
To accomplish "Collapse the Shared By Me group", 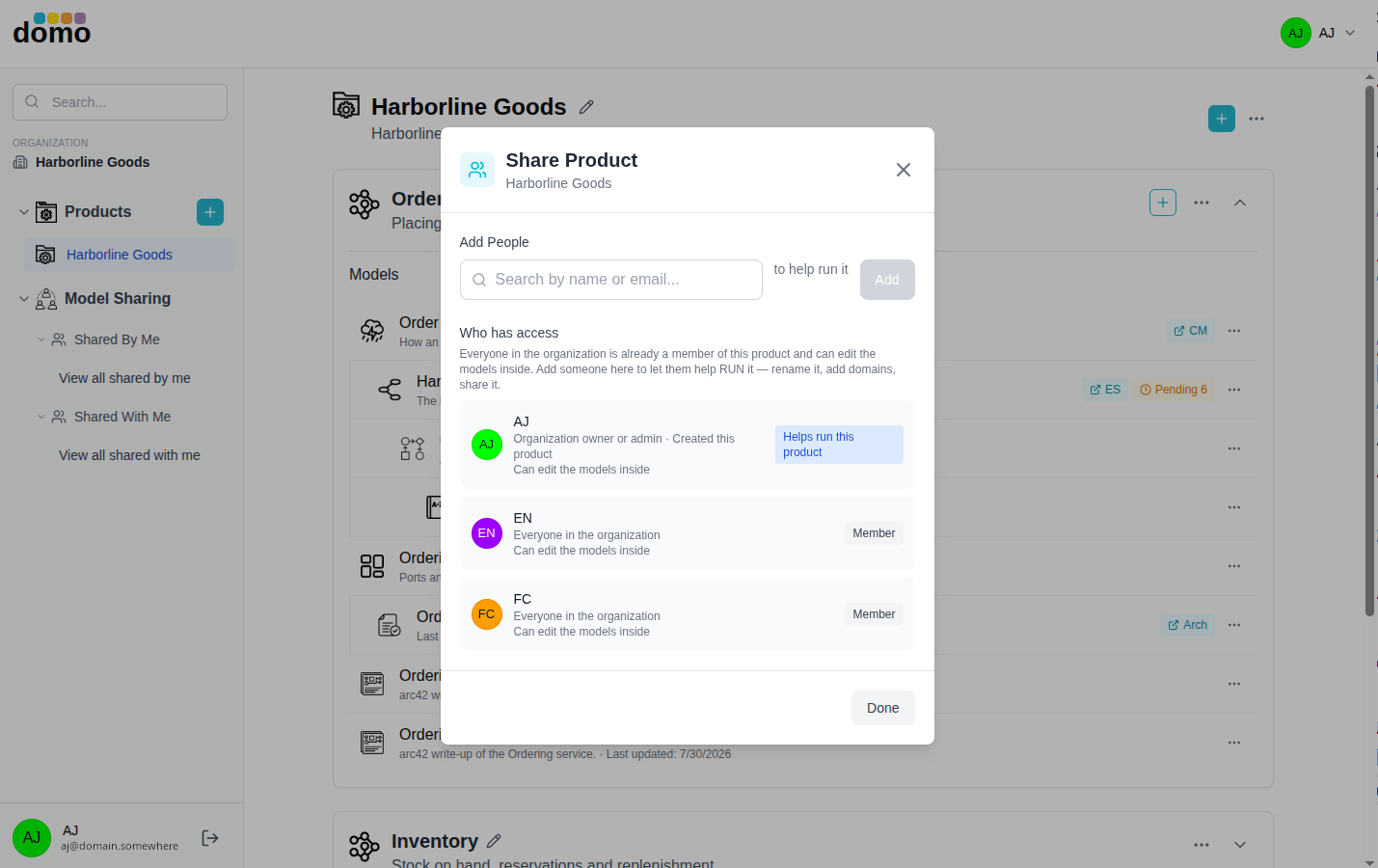I will [41, 339].
